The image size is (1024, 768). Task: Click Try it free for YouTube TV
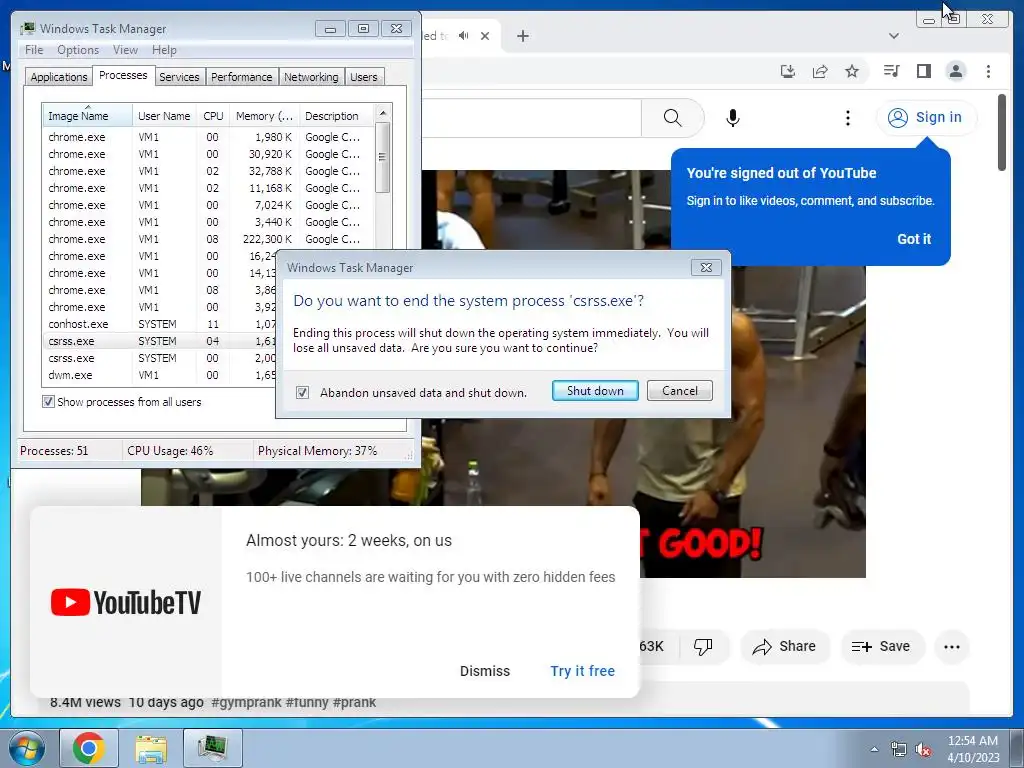(583, 671)
